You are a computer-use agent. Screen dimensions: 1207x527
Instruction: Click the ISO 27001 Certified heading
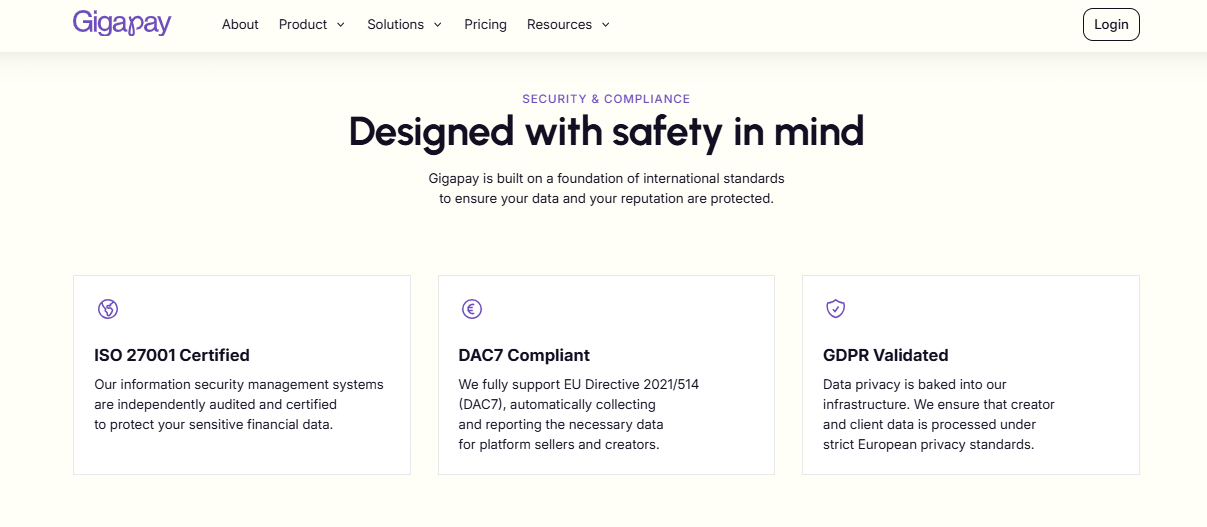(172, 355)
